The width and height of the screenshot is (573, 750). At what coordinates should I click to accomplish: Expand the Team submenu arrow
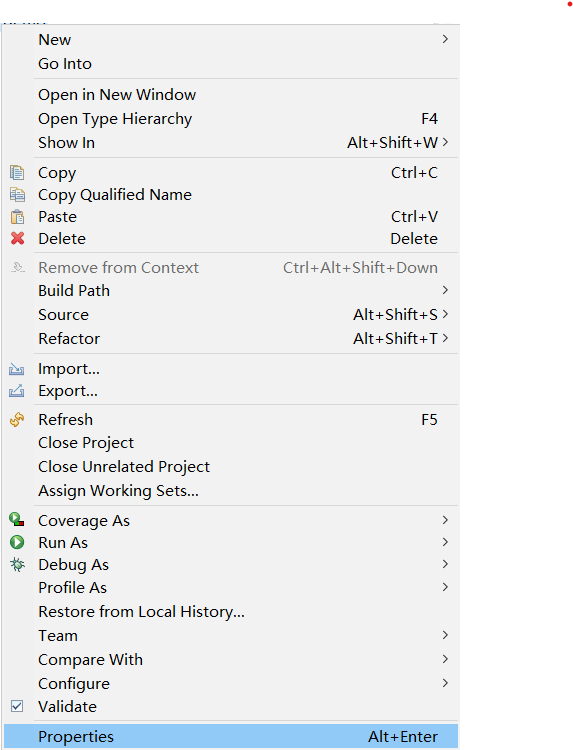[445, 635]
